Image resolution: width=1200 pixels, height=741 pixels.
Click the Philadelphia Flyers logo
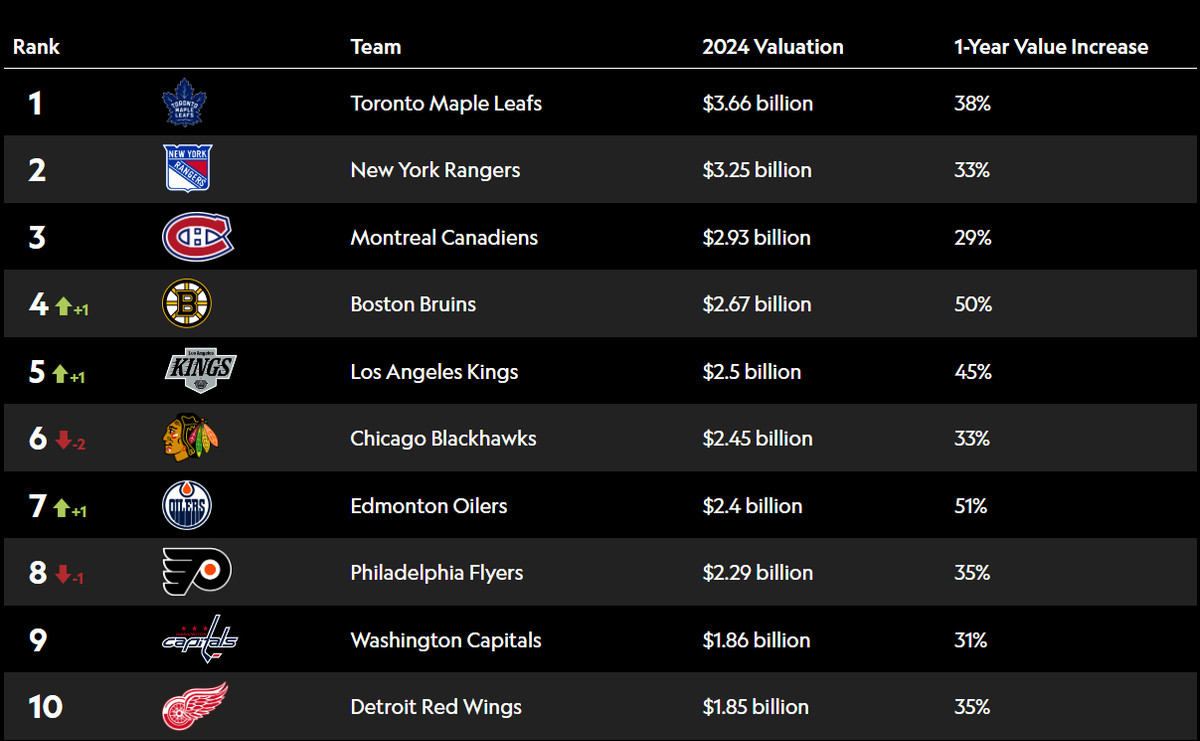coord(197,572)
